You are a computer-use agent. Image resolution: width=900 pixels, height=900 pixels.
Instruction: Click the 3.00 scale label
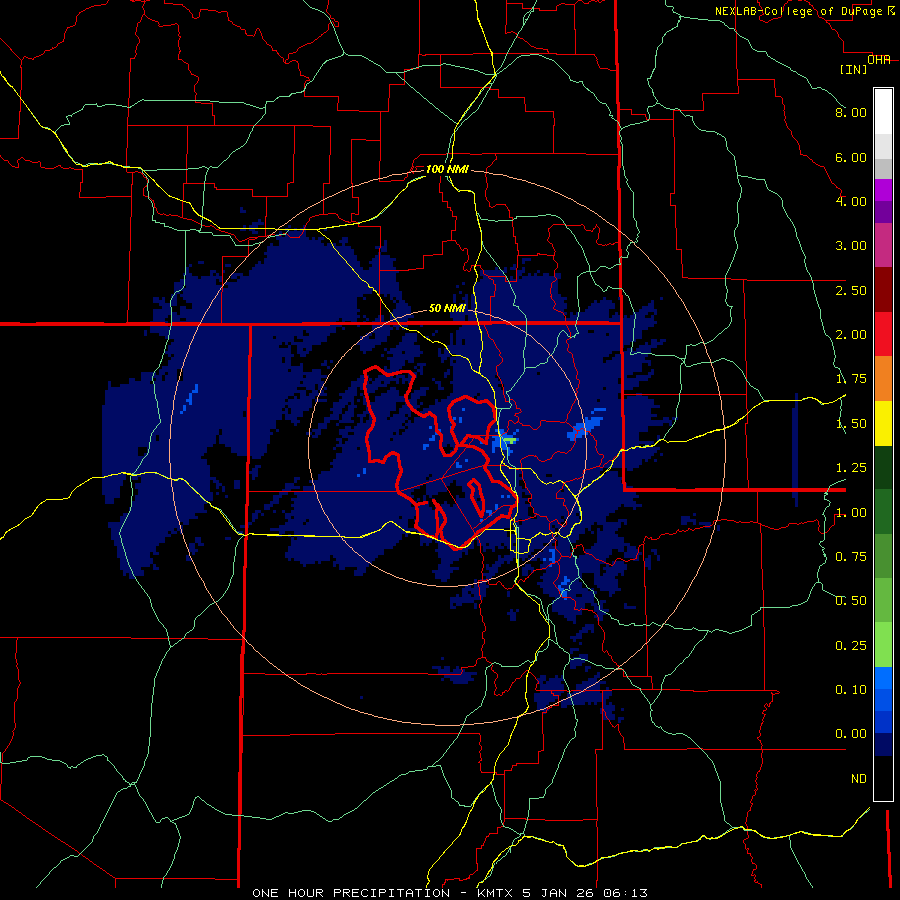click(x=851, y=246)
